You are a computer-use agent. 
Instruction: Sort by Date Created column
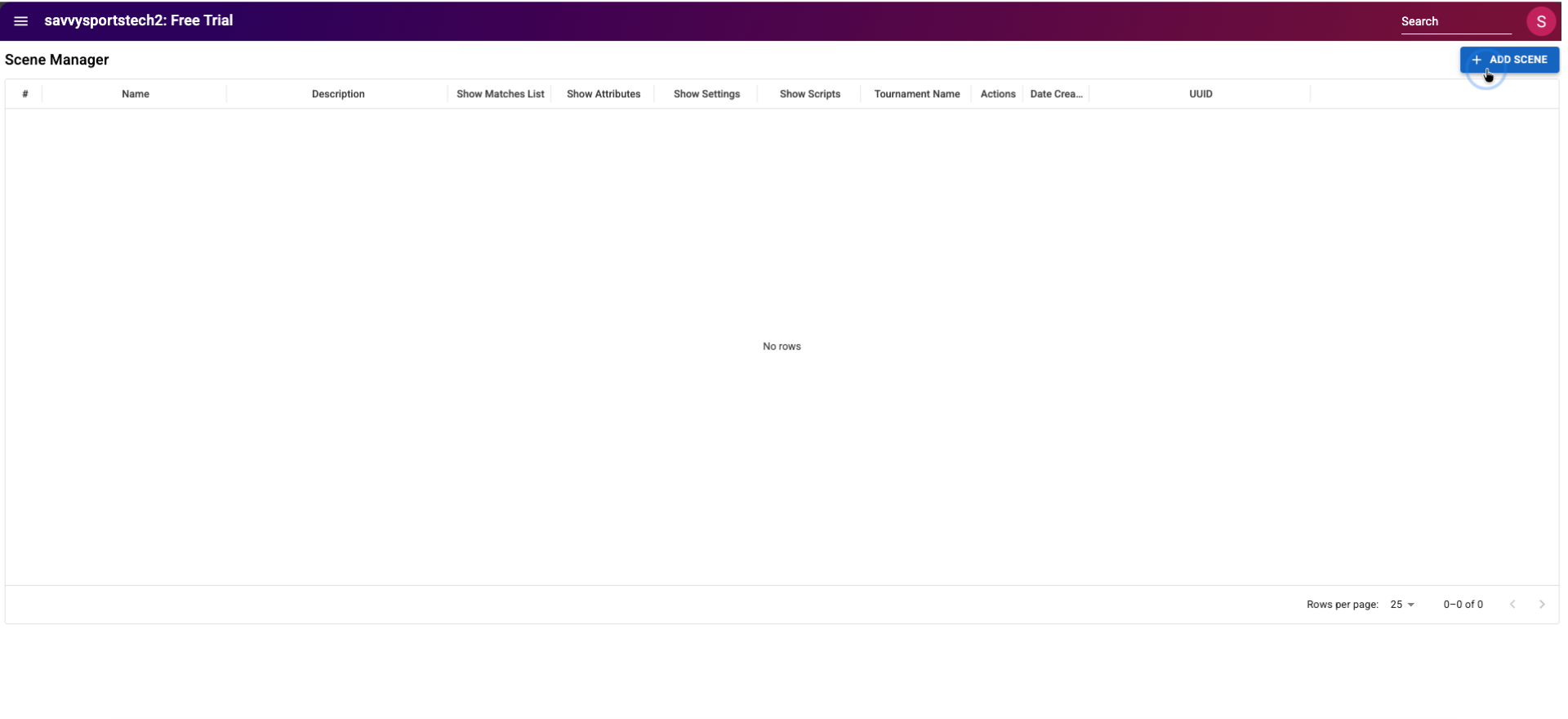[1056, 94]
